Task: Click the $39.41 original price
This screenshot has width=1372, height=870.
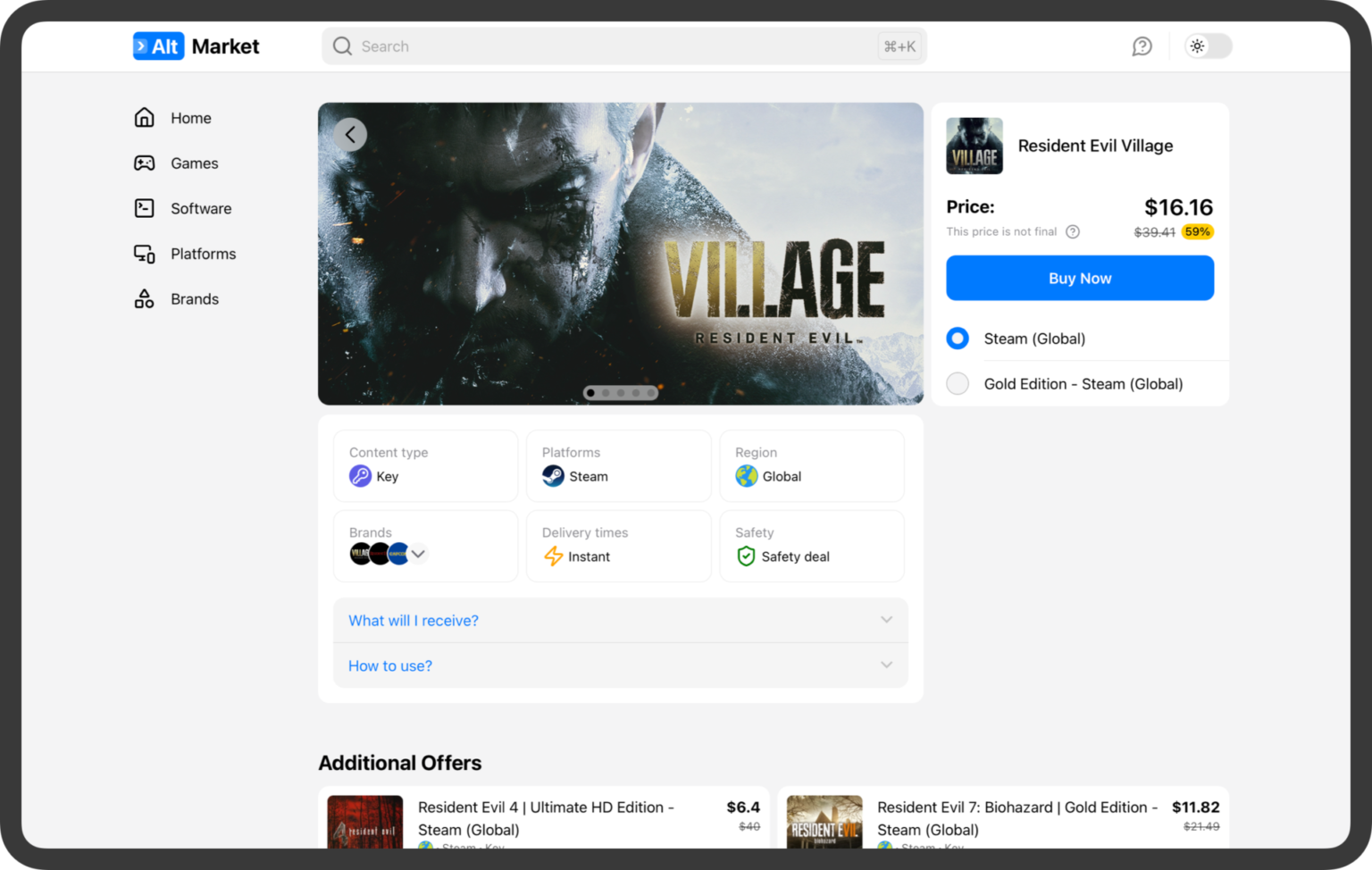Action: [x=1154, y=232]
